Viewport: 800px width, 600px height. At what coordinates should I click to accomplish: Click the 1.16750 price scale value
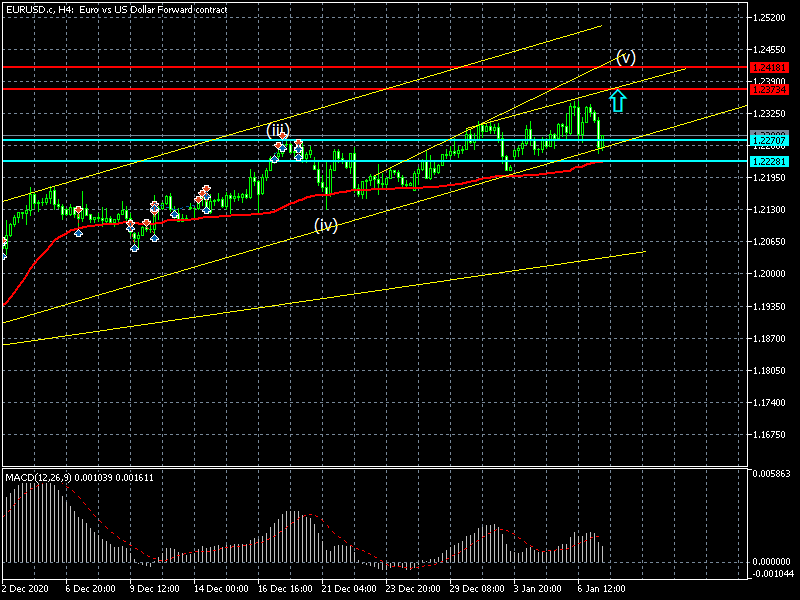[769, 435]
